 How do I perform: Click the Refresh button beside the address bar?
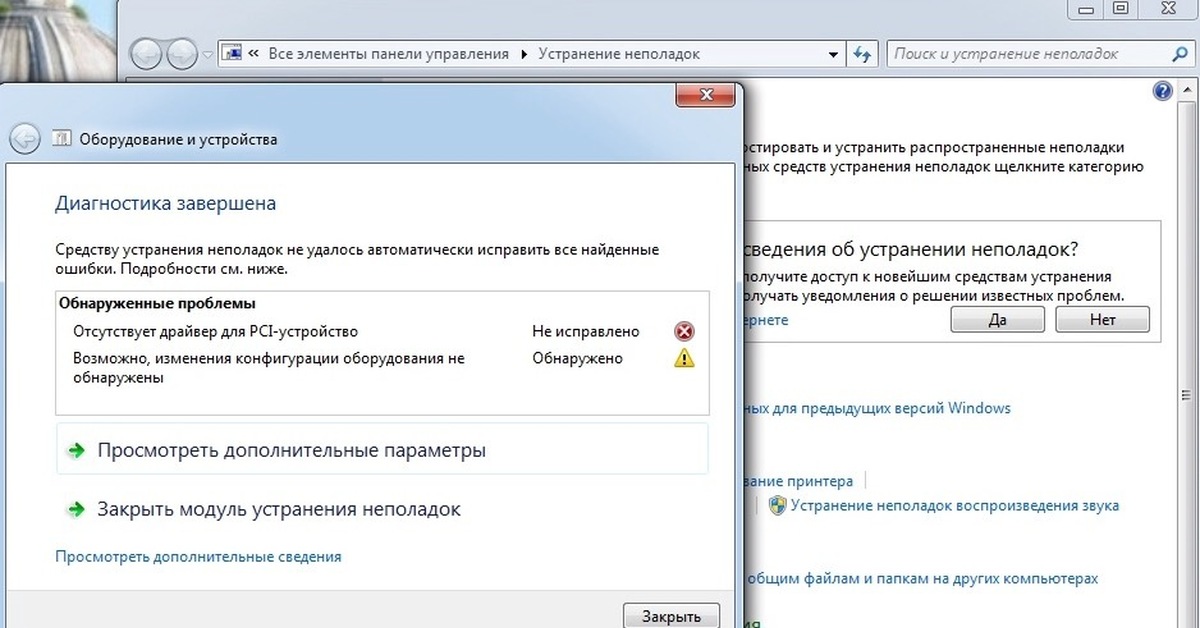(861, 54)
